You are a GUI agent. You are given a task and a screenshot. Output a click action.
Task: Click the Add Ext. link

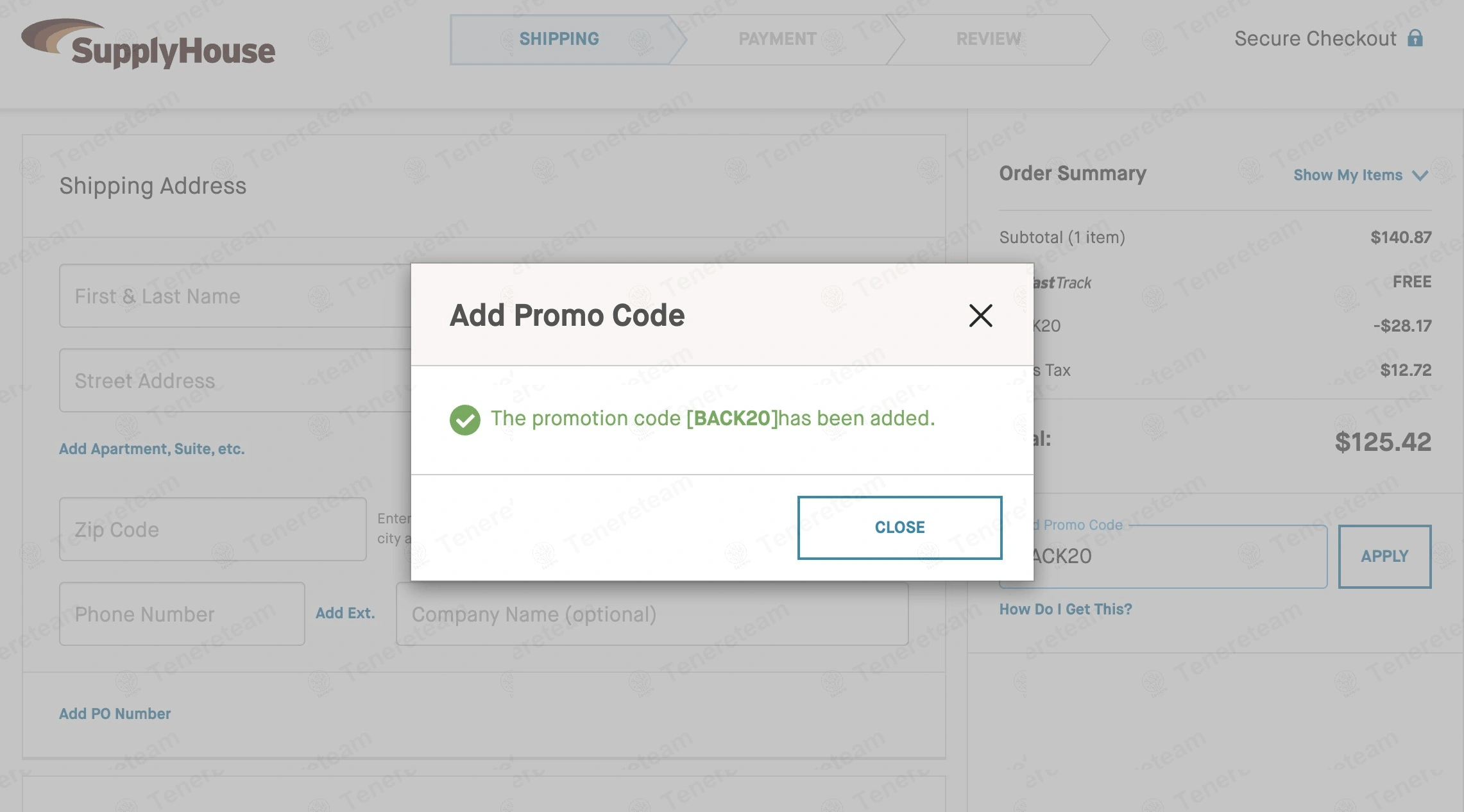[345, 613]
